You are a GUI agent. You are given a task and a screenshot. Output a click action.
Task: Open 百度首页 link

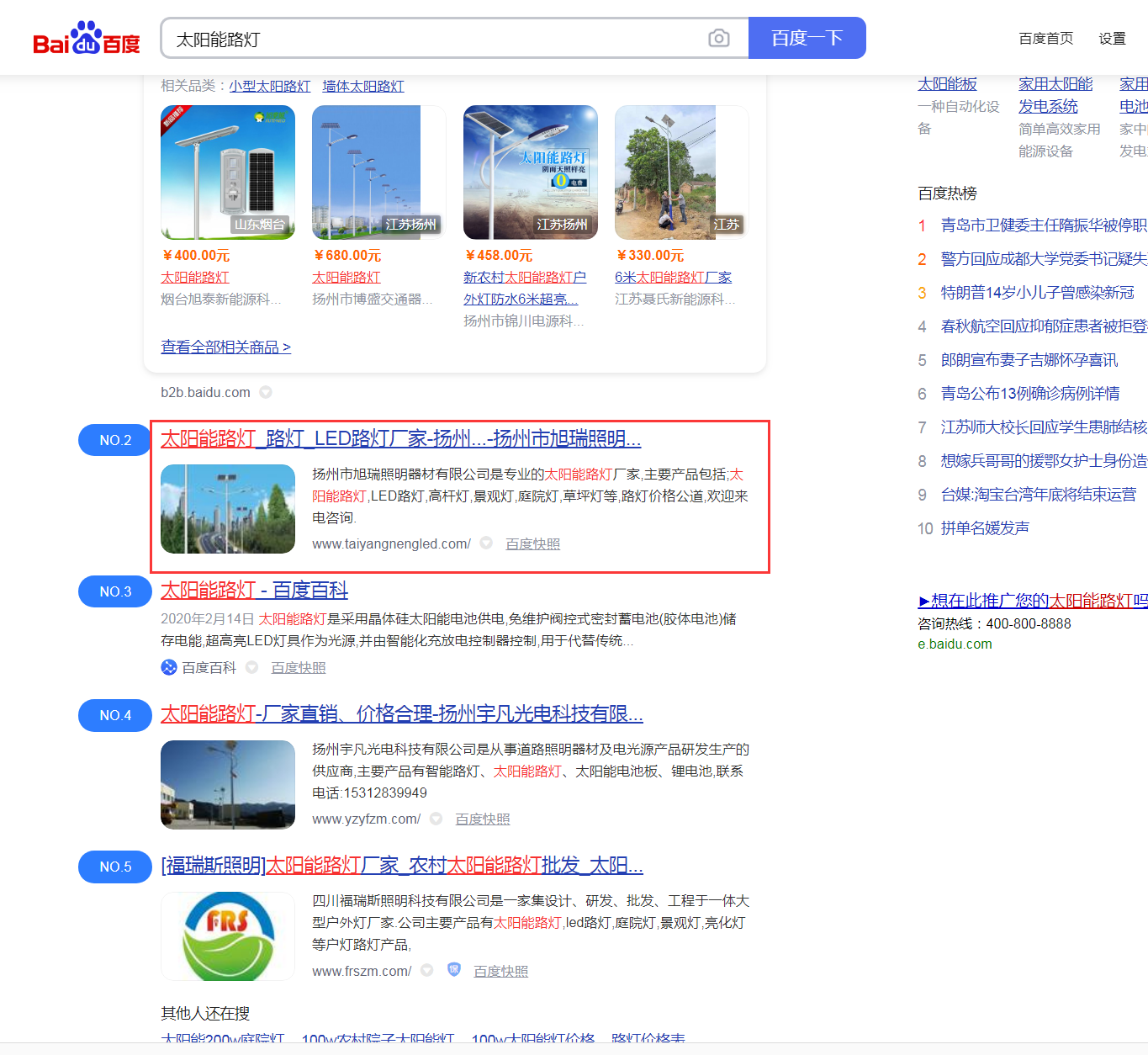tap(1045, 39)
